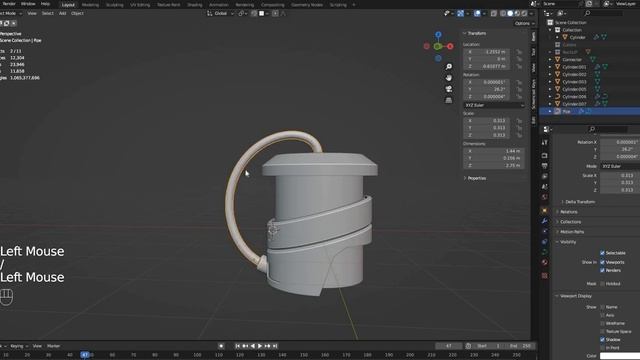
Task: Open the World properties tab icon
Action: coord(544,197)
